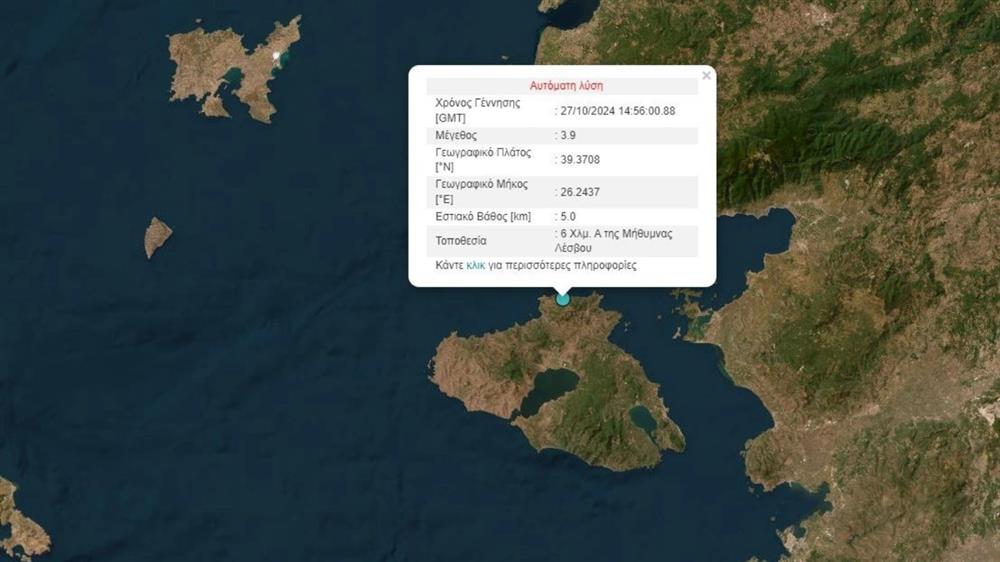
Task: Click the teal earthquake epicenter marker
Action: [563, 298]
